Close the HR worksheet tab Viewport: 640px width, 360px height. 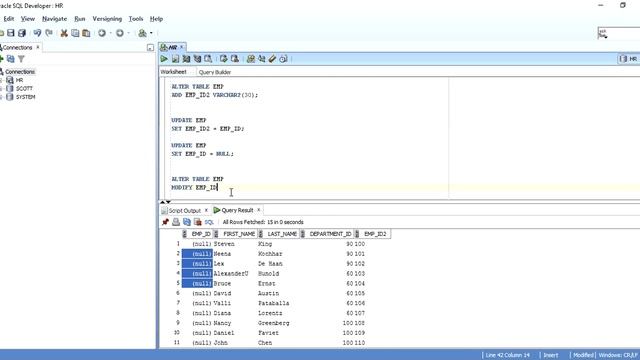182,47
